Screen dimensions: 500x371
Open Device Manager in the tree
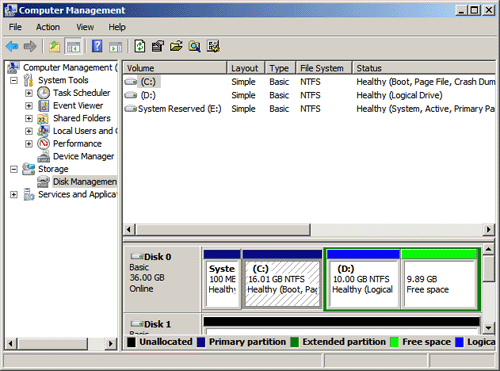[83, 156]
